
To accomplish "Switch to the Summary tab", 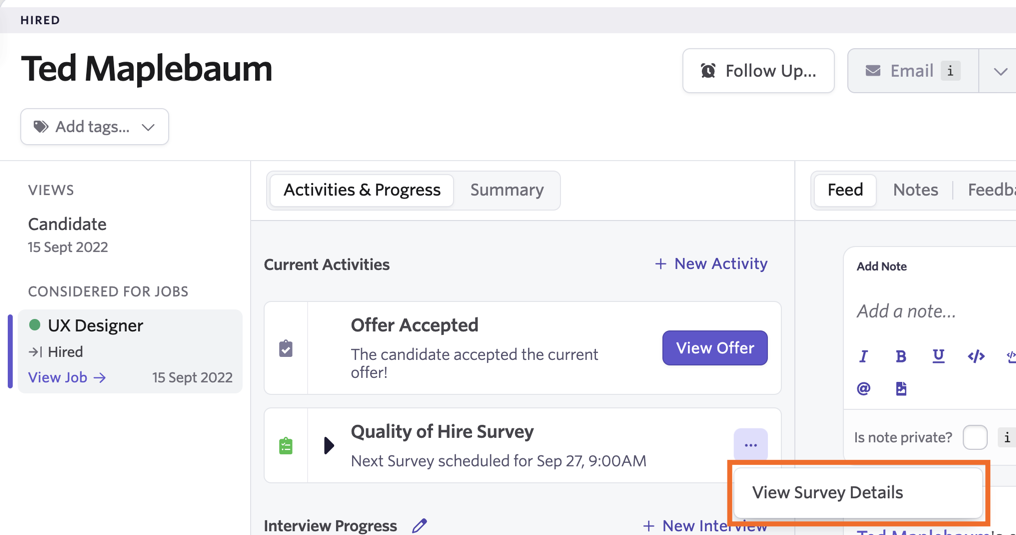I will pyautogui.click(x=507, y=190).
